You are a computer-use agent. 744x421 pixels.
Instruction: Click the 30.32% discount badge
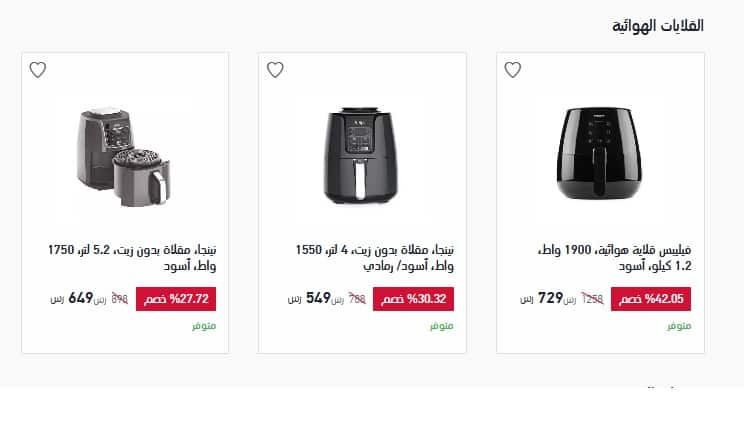[414, 299]
